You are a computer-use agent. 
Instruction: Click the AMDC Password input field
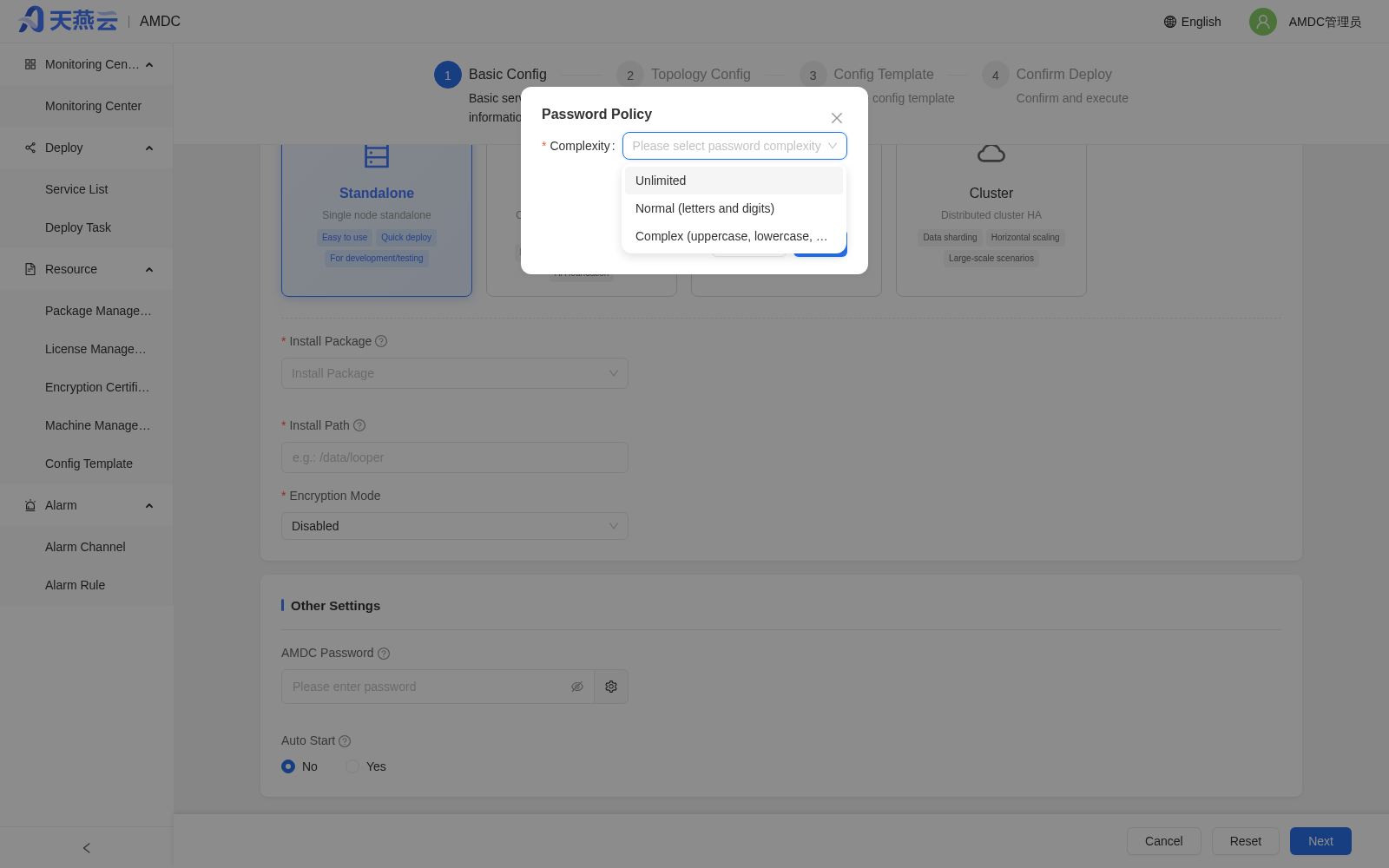(438, 687)
